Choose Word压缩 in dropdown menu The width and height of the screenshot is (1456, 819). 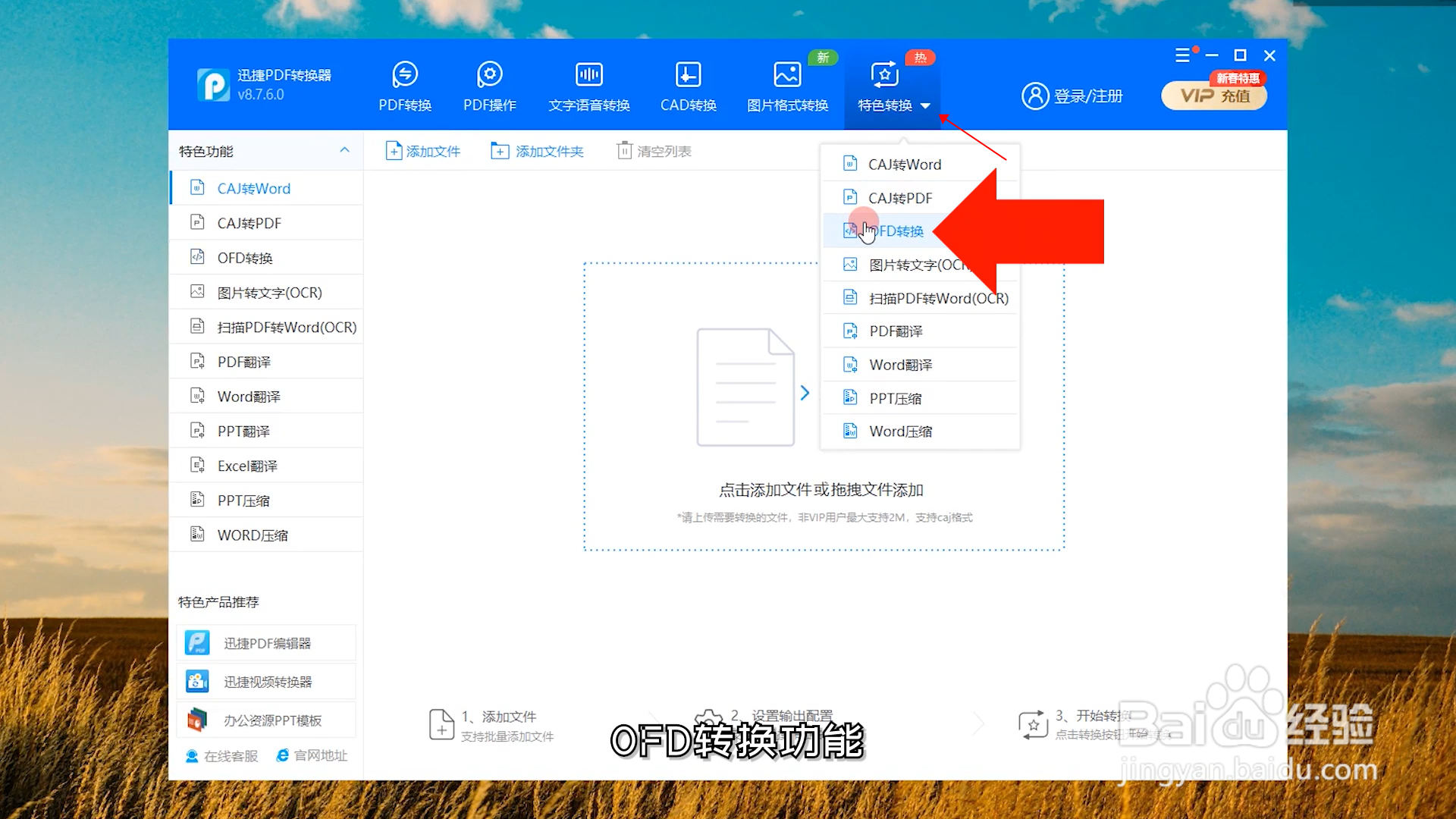tap(920, 431)
